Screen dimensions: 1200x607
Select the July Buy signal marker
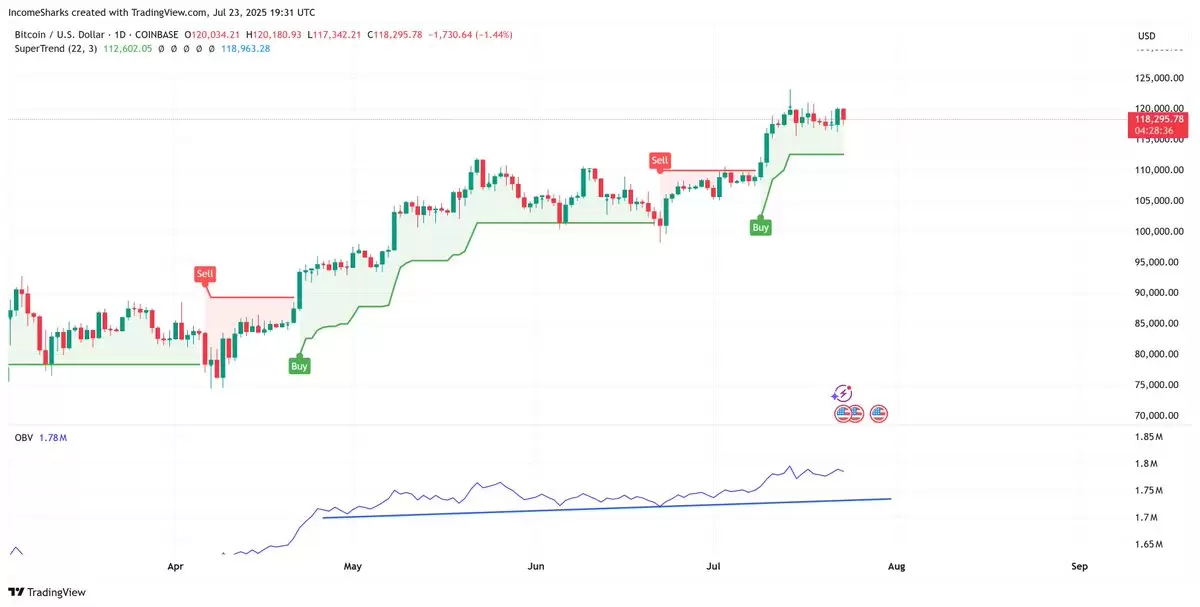[761, 228]
